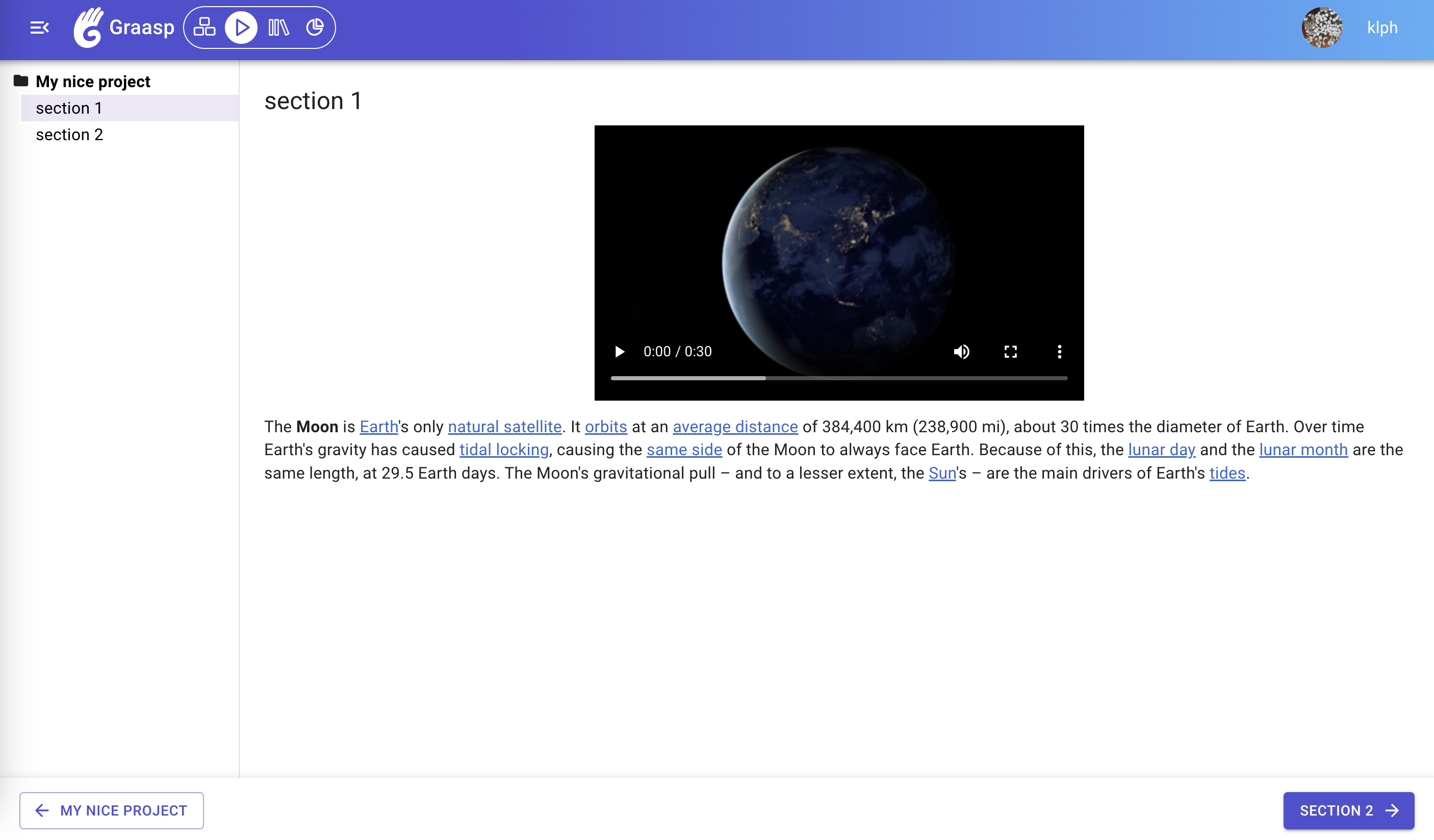Follow the natural satellite link
Screen dimensions: 1434x840
(504, 427)
